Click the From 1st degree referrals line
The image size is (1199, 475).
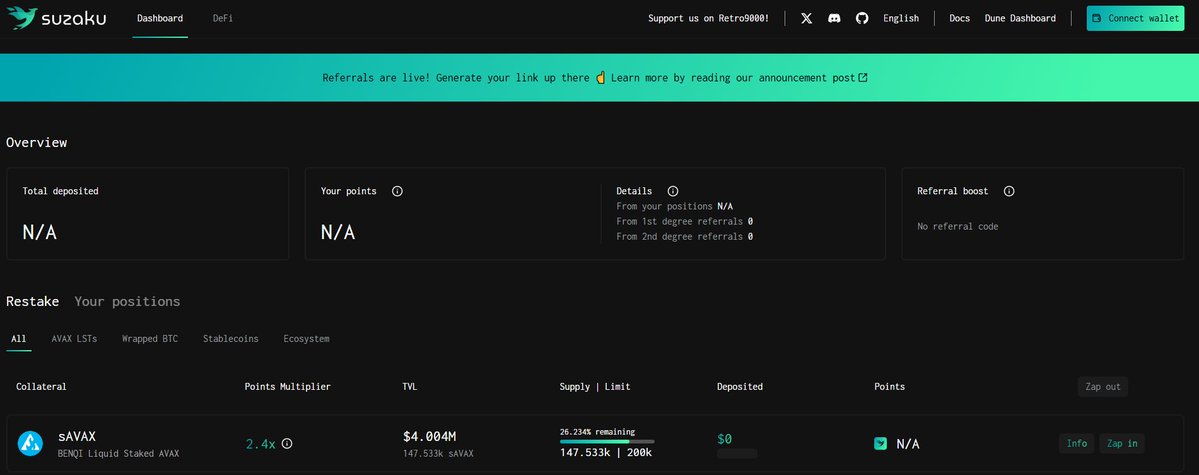[684, 222]
